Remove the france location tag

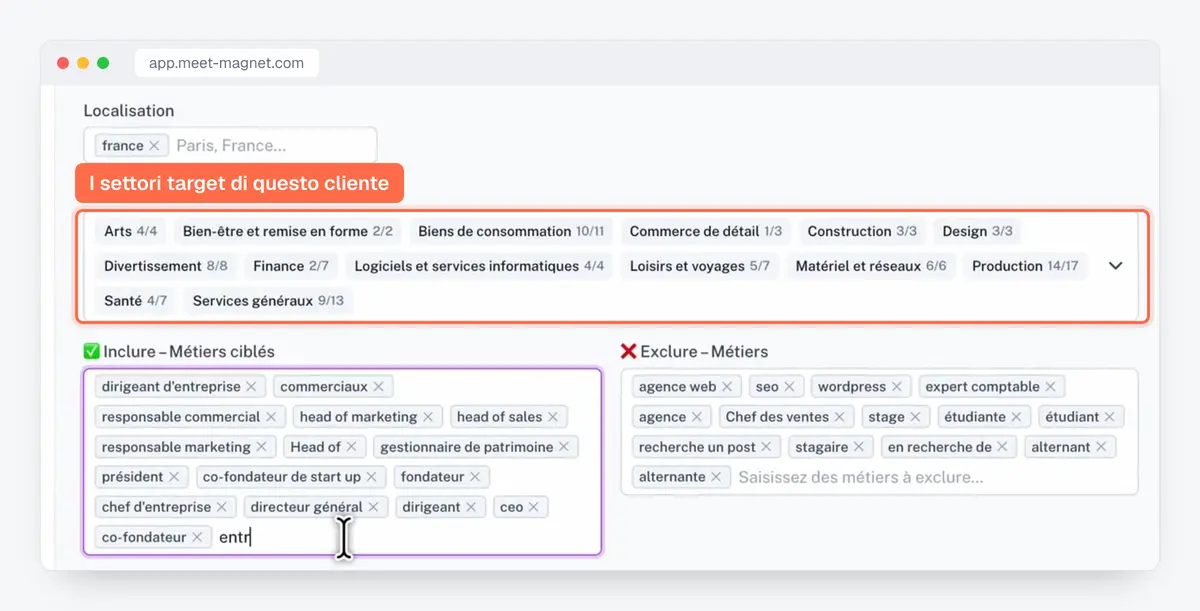154,146
